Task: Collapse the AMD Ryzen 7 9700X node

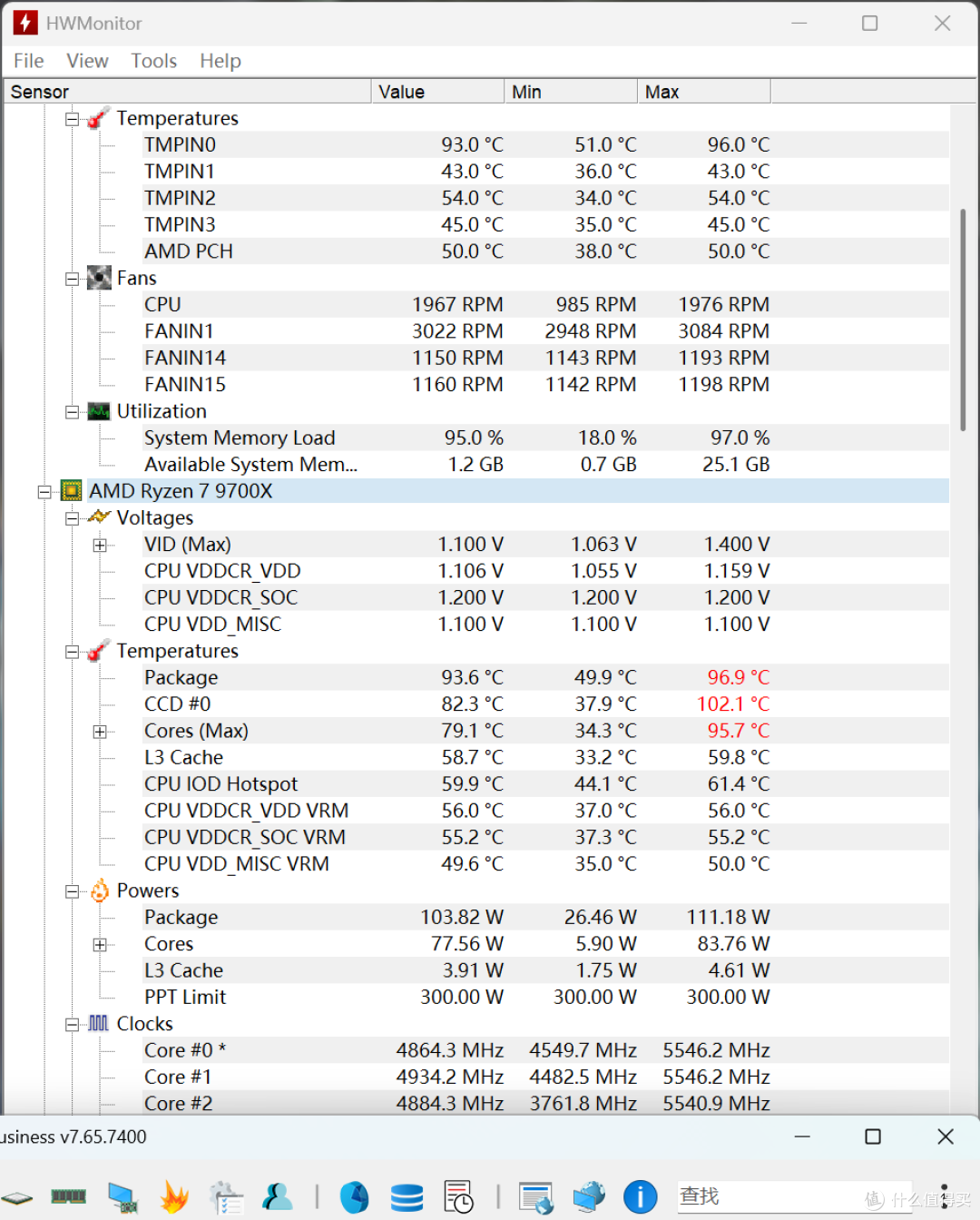Action: (44, 492)
